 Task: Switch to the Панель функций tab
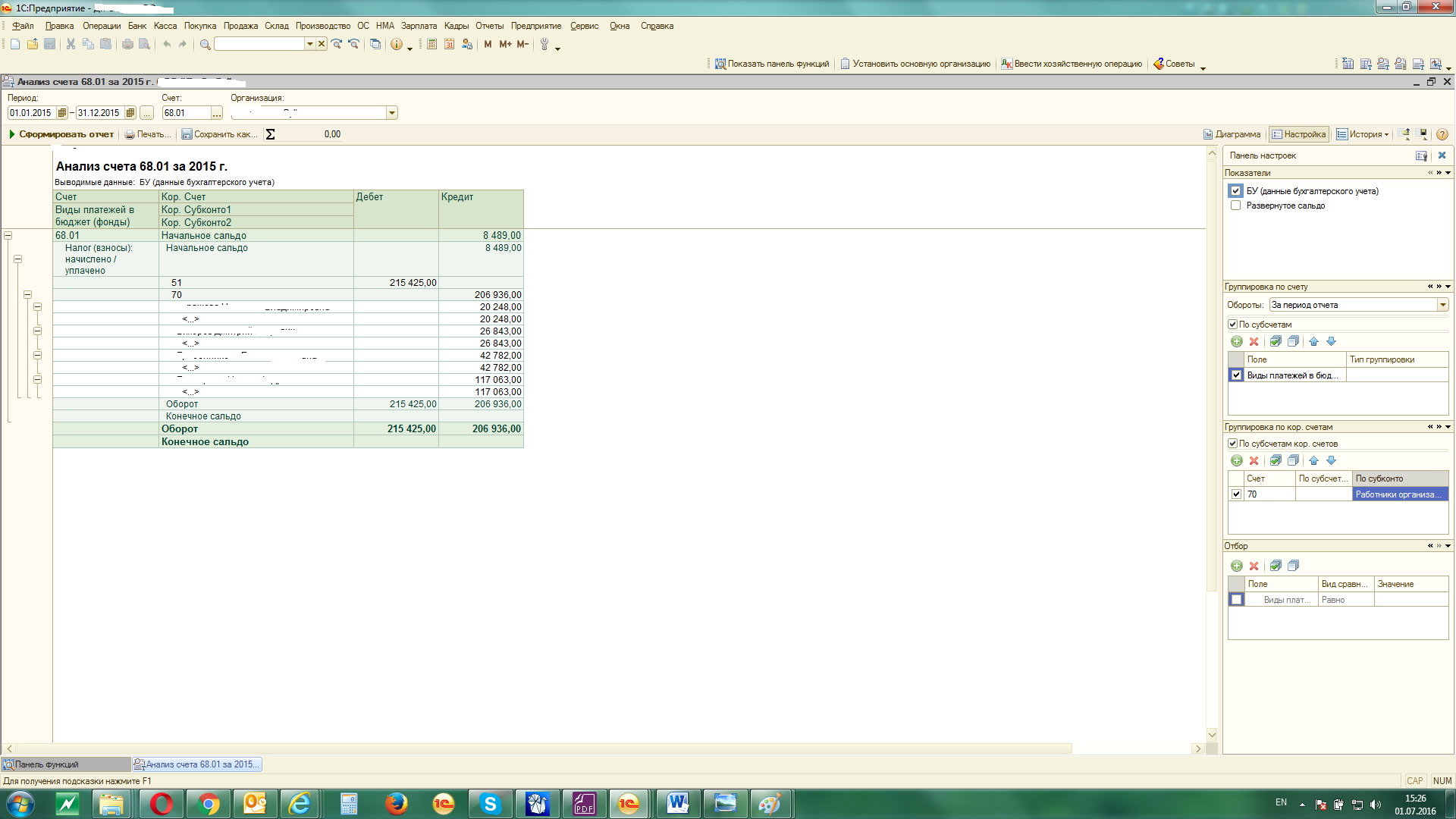coord(47,764)
